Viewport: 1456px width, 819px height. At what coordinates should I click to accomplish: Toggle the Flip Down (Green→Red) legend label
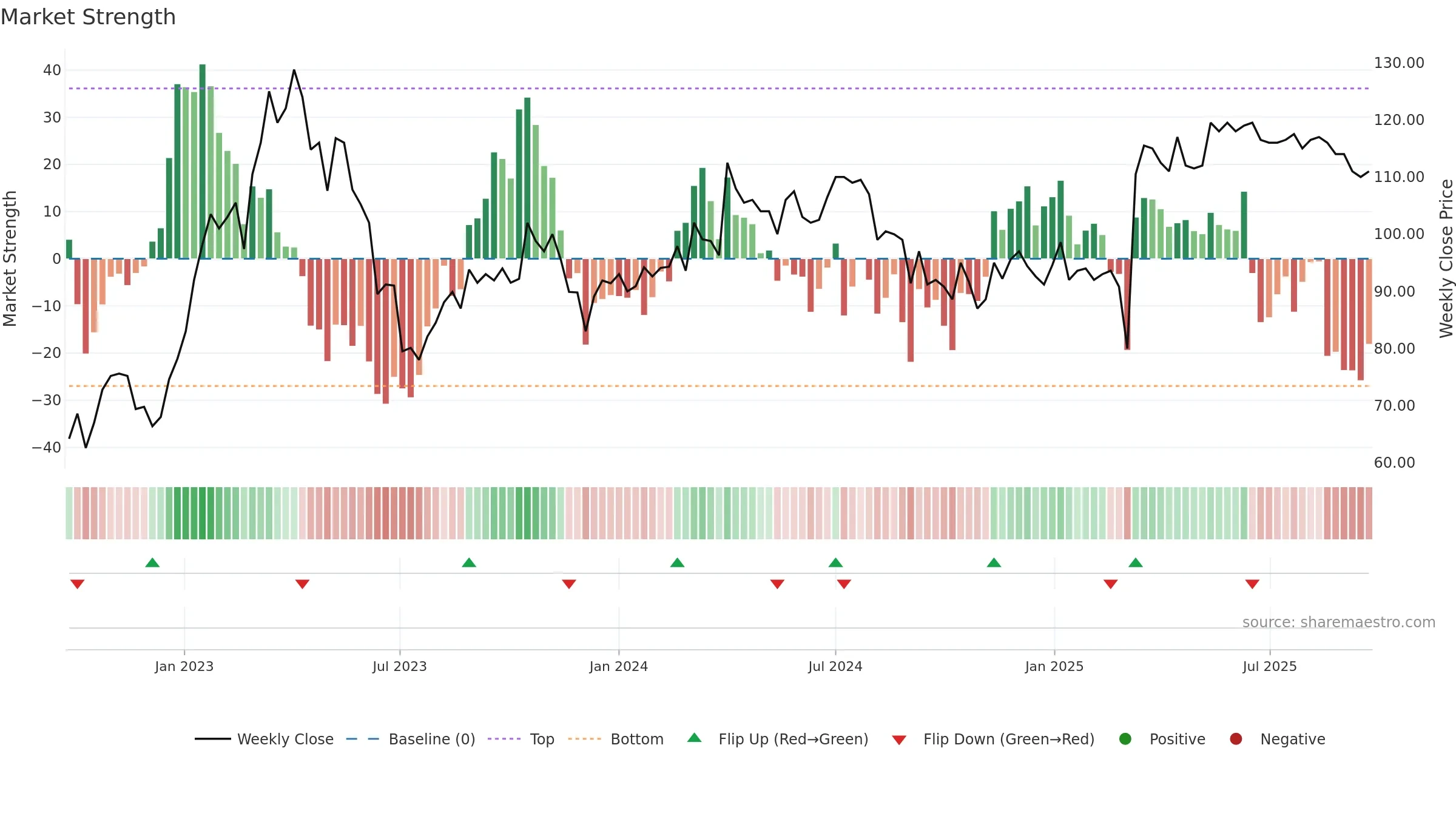1009,739
